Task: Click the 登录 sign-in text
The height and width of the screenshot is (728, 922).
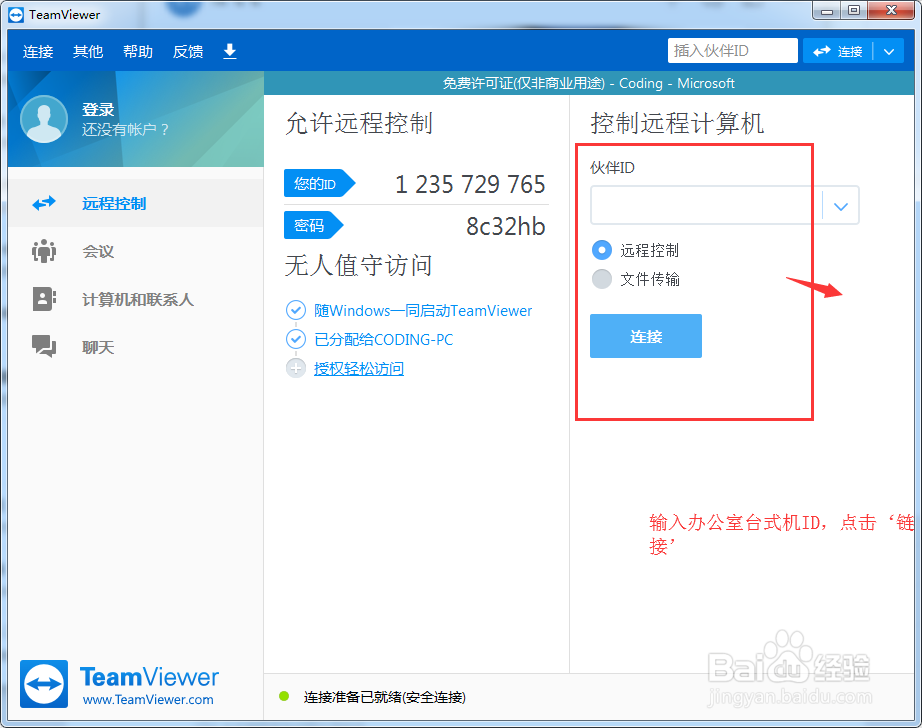Action: coord(98,109)
